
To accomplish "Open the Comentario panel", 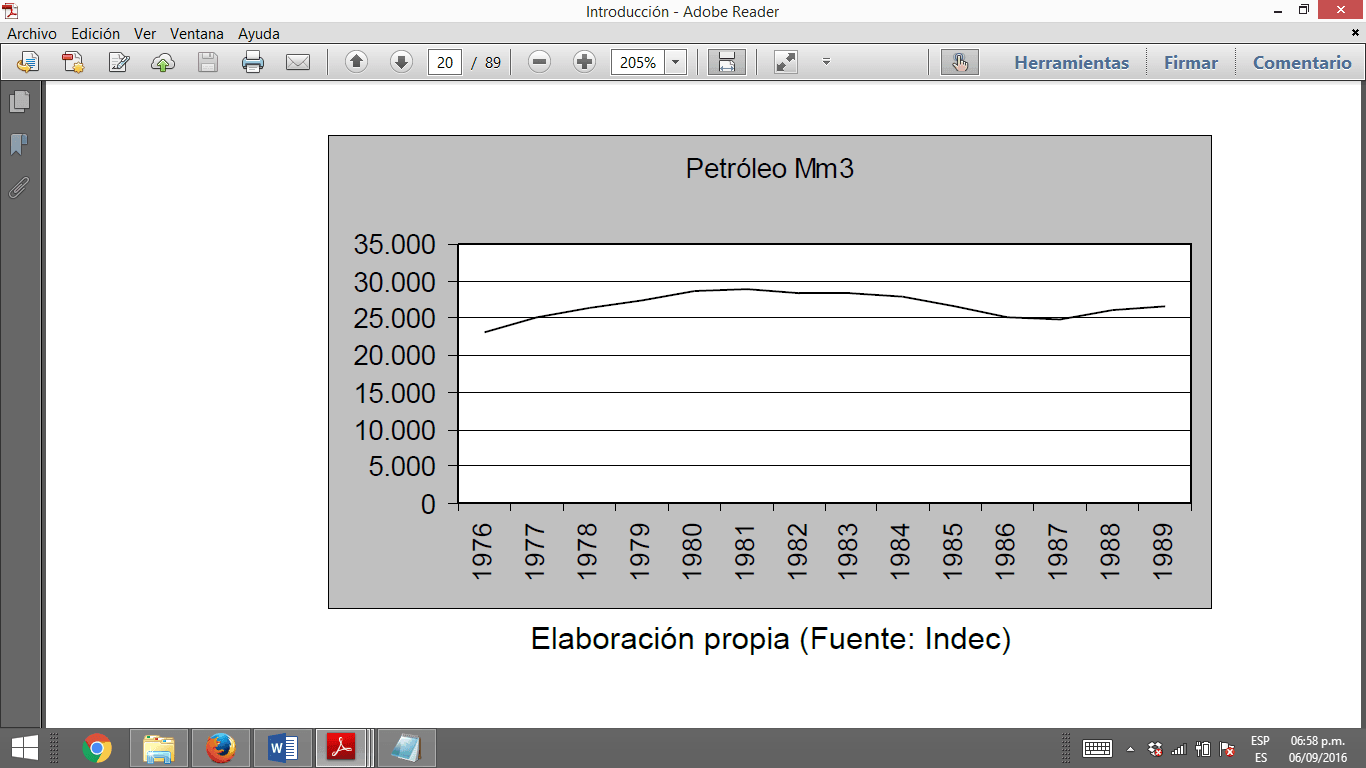I will click(1301, 61).
